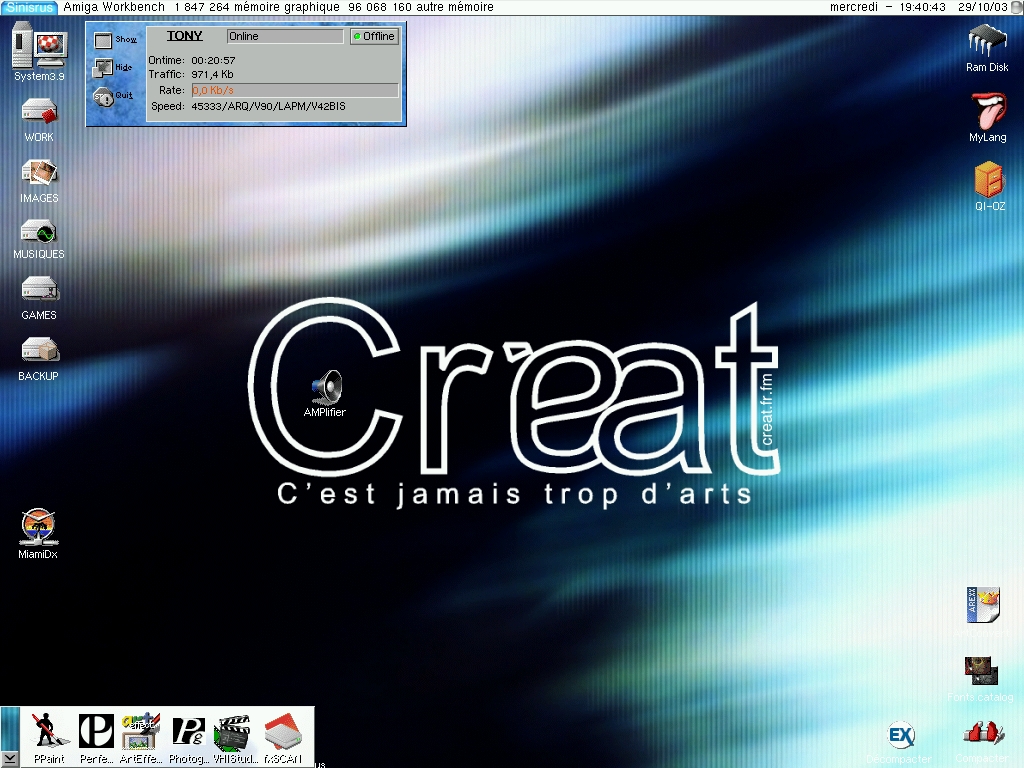Viewport: 1024px width, 768px height.
Task: Open the Fonts.catalog file icon
Action: click(980, 670)
